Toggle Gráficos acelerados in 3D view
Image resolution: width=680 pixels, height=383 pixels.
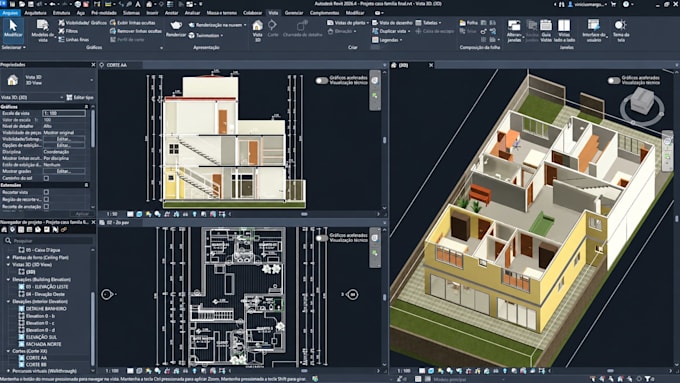(614, 81)
